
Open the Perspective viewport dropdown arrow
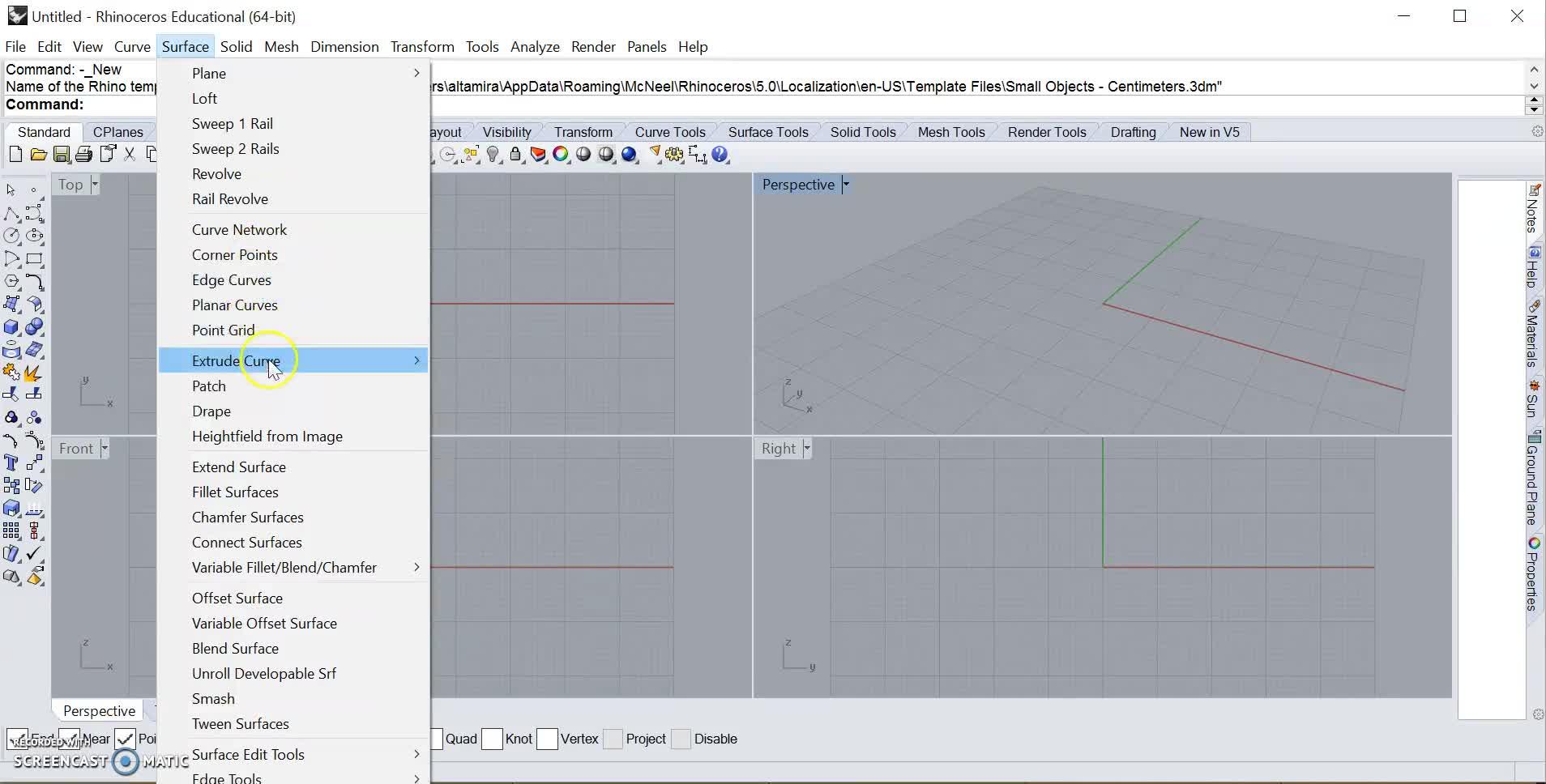coord(845,185)
